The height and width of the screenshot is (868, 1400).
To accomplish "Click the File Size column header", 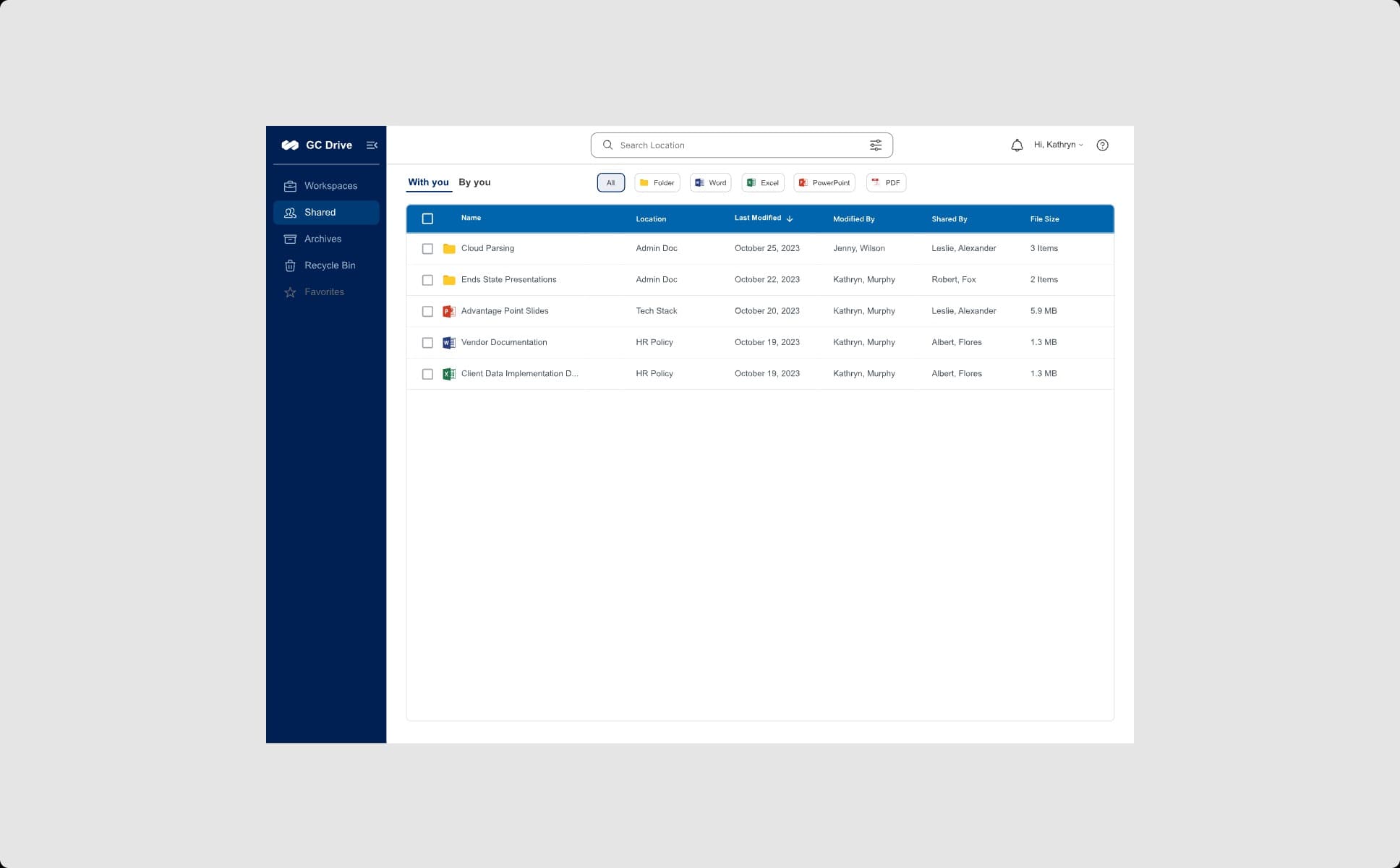I will 1044,219.
